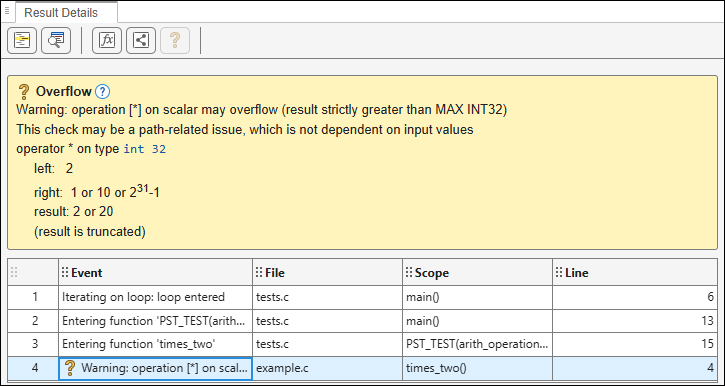Viewport: 725px width, 386px height.
Task: Click the Overflow heading text
Action: (64, 92)
